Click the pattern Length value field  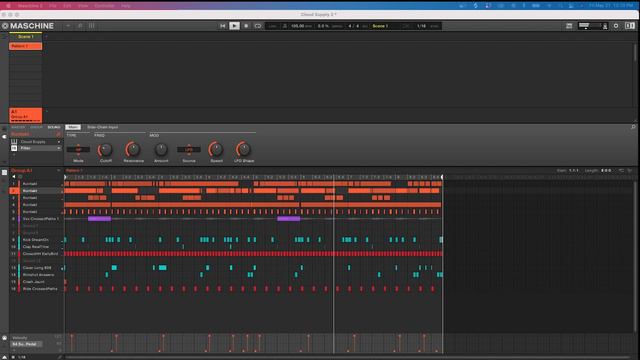pyautogui.click(x=606, y=171)
